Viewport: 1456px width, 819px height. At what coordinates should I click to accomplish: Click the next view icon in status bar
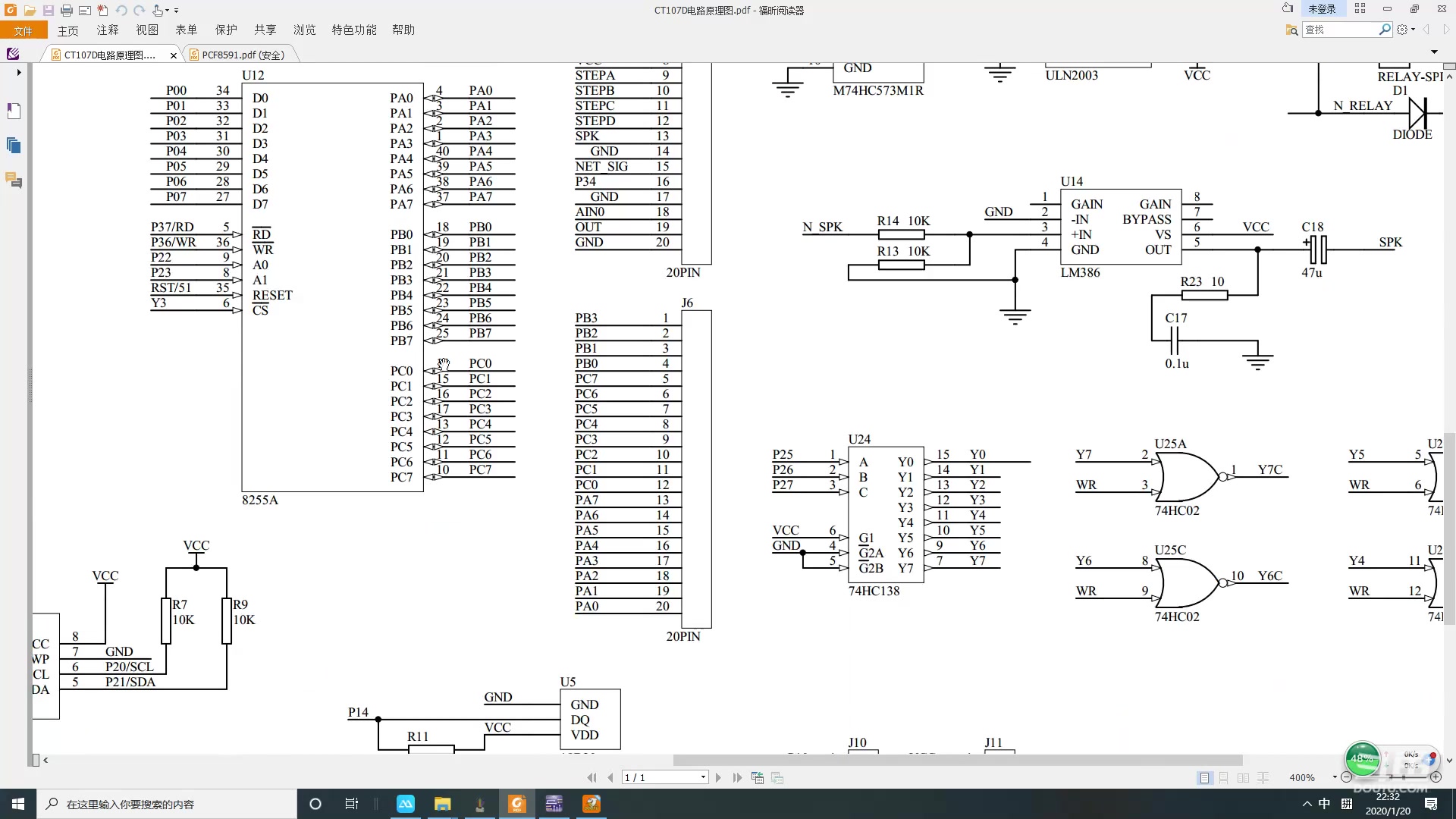point(777,777)
